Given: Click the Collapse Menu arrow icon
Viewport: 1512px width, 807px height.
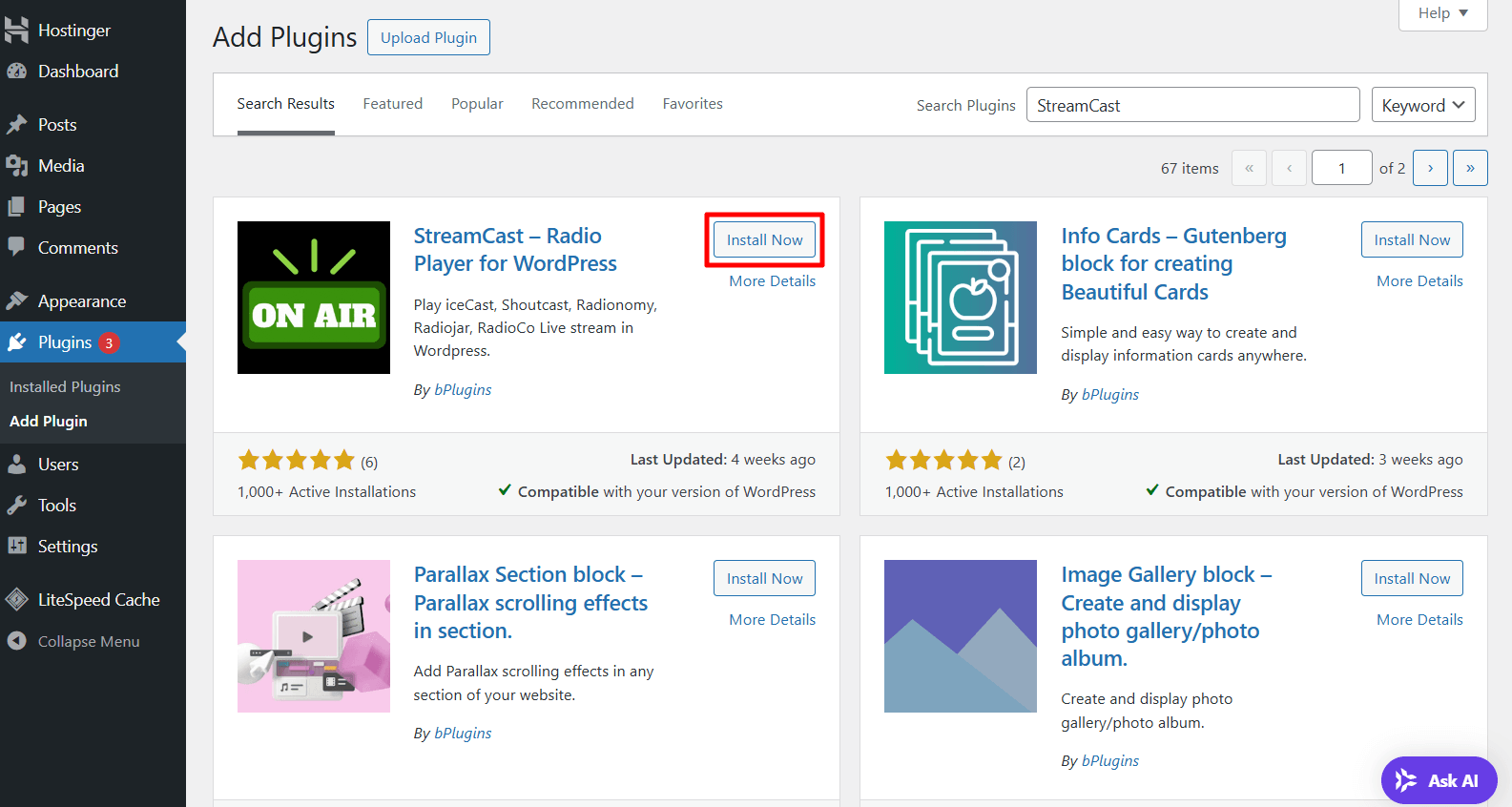Looking at the screenshot, I should (x=16, y=641).
